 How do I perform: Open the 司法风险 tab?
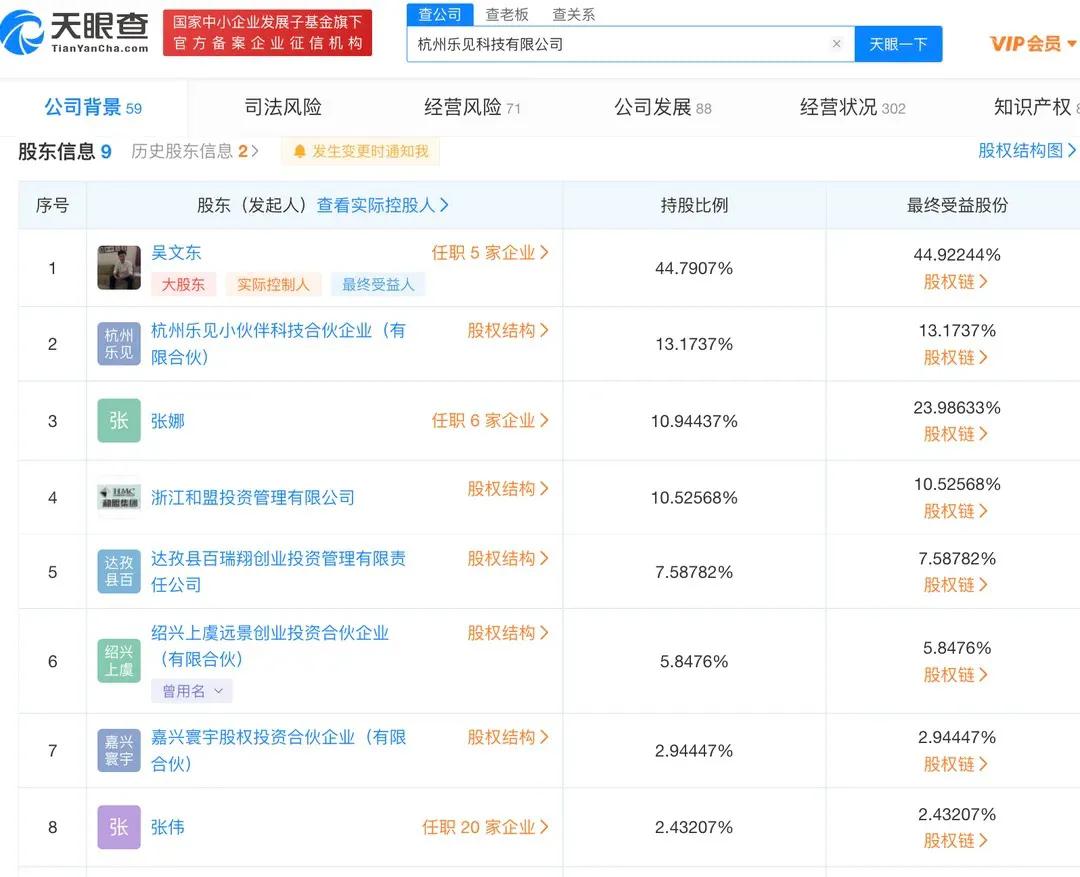[x=283, y=107]
